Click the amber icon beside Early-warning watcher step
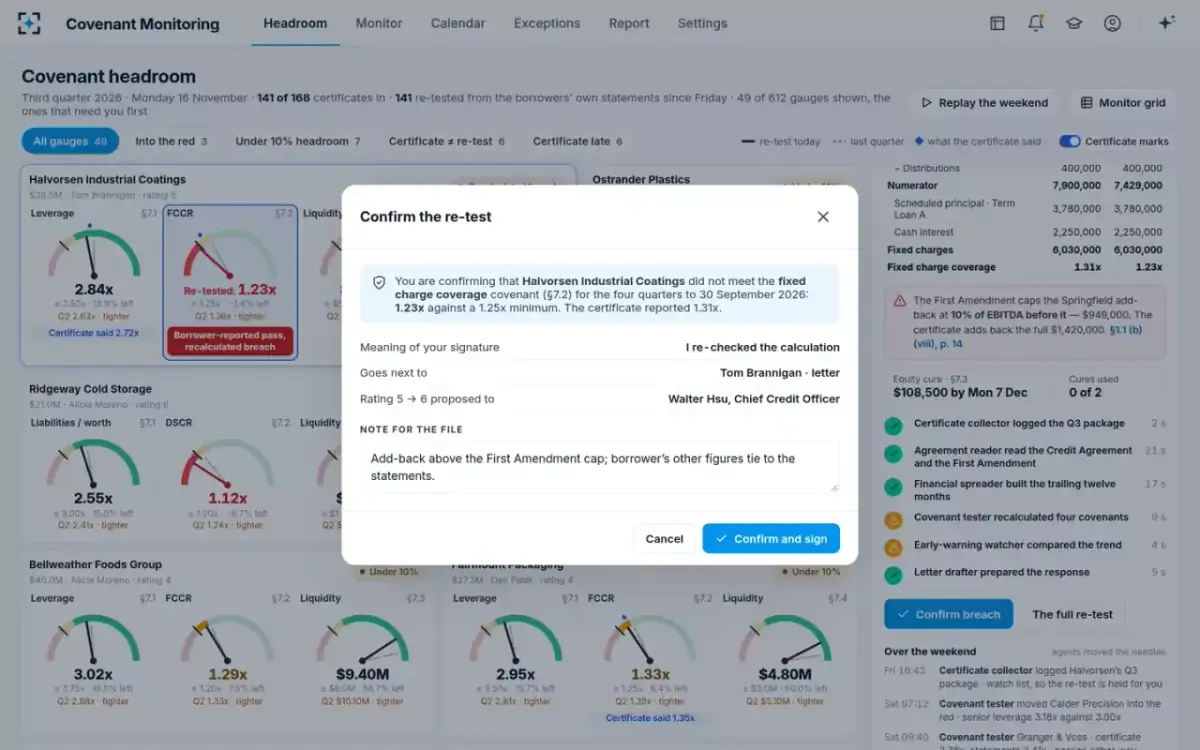The width and height of the screenshot is (1200, 750). pos(893,547)
